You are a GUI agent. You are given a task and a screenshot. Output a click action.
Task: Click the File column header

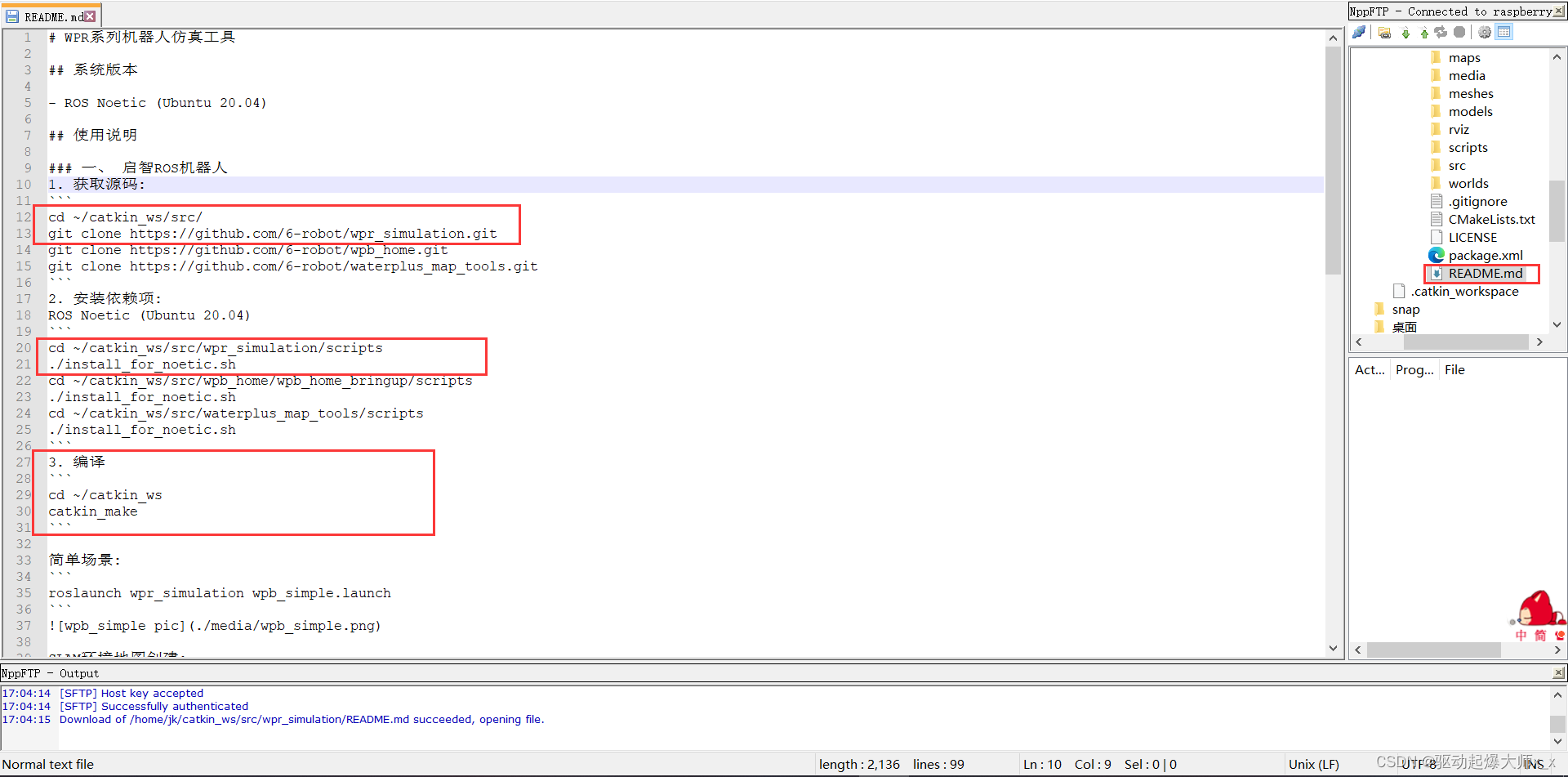(x=1454, y=370)
